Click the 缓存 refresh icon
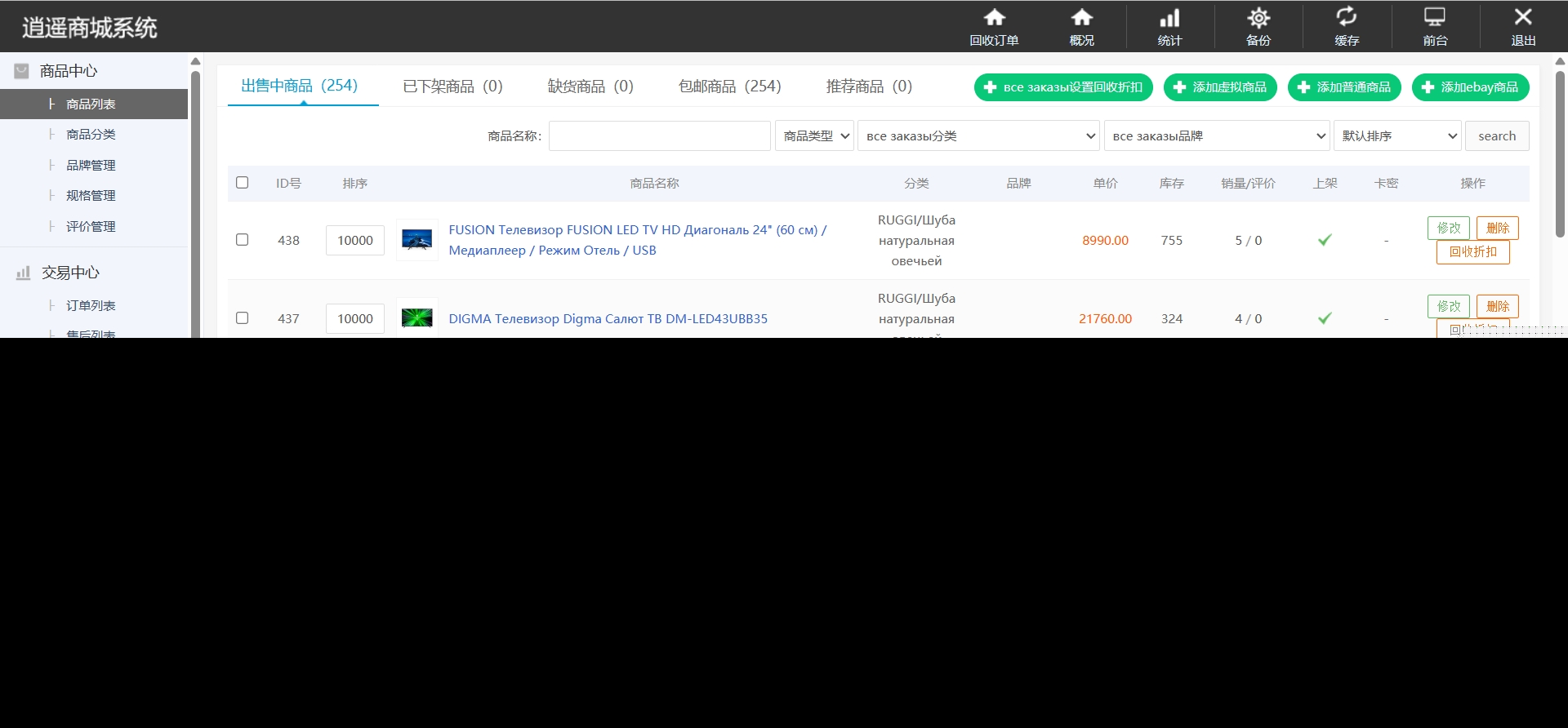1568x728 pixels. (1346, 18)
